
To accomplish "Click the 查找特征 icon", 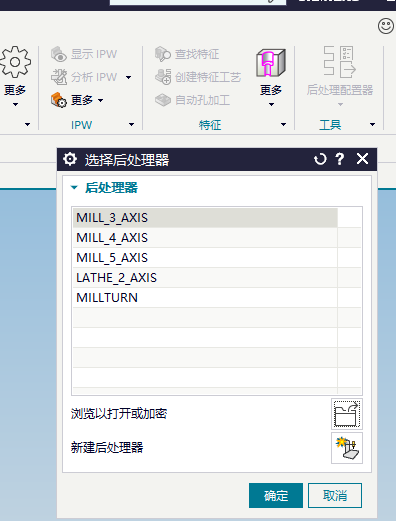I will [163, 54].
